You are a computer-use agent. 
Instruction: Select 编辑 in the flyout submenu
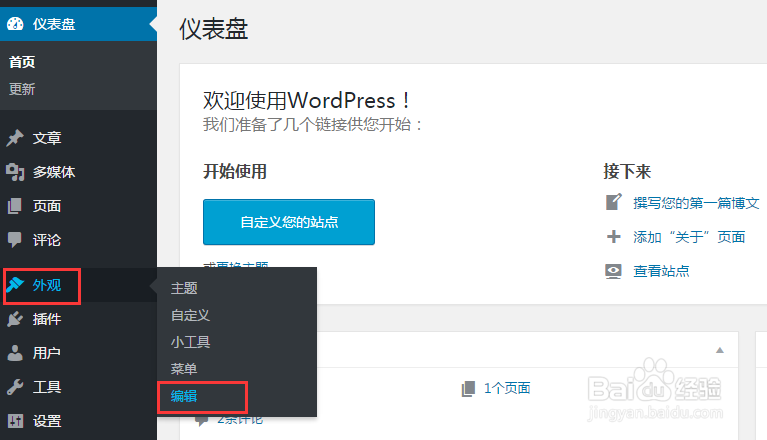[184, 396]
